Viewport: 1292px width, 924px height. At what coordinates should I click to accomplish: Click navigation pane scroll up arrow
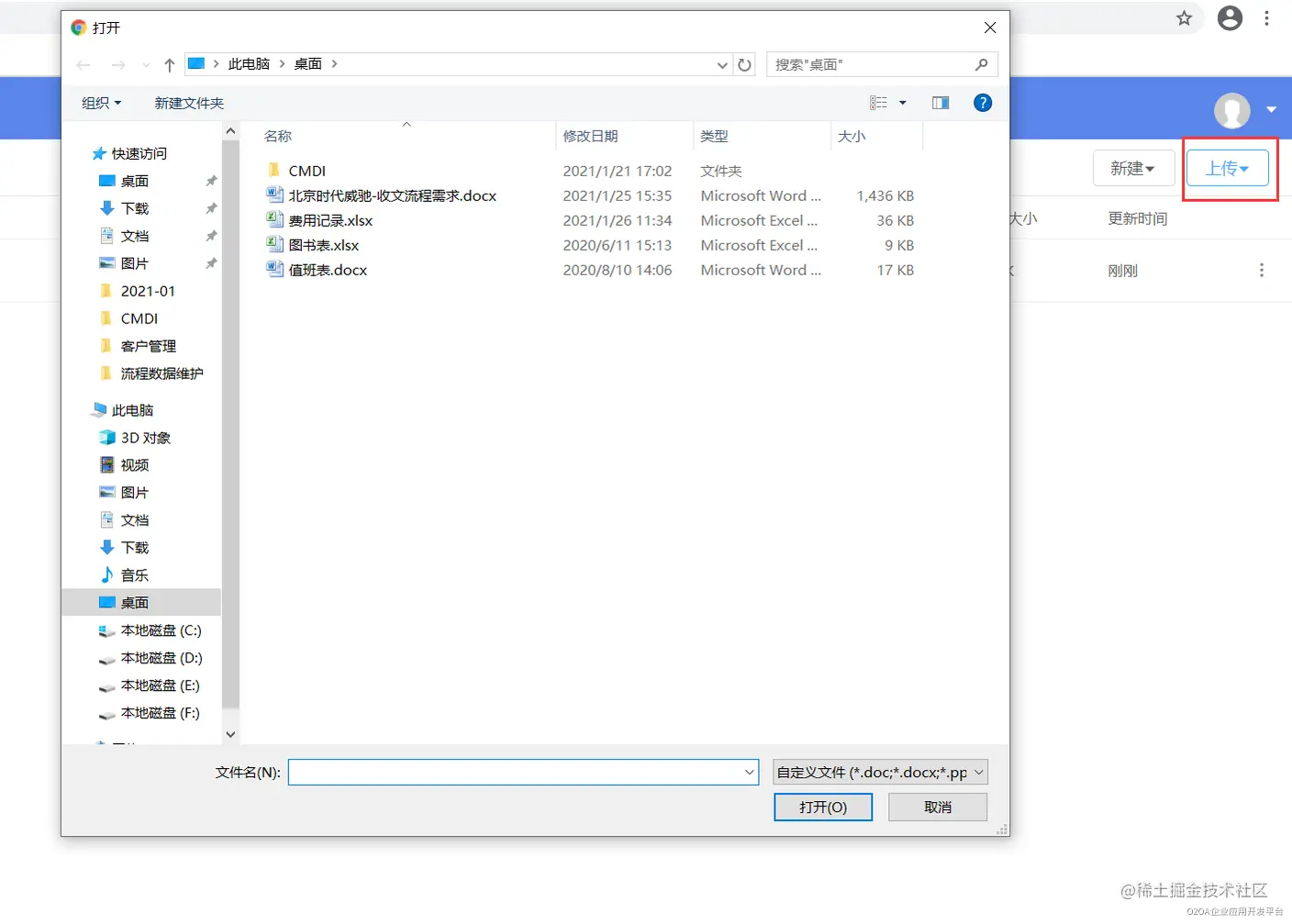click(230, 131)
